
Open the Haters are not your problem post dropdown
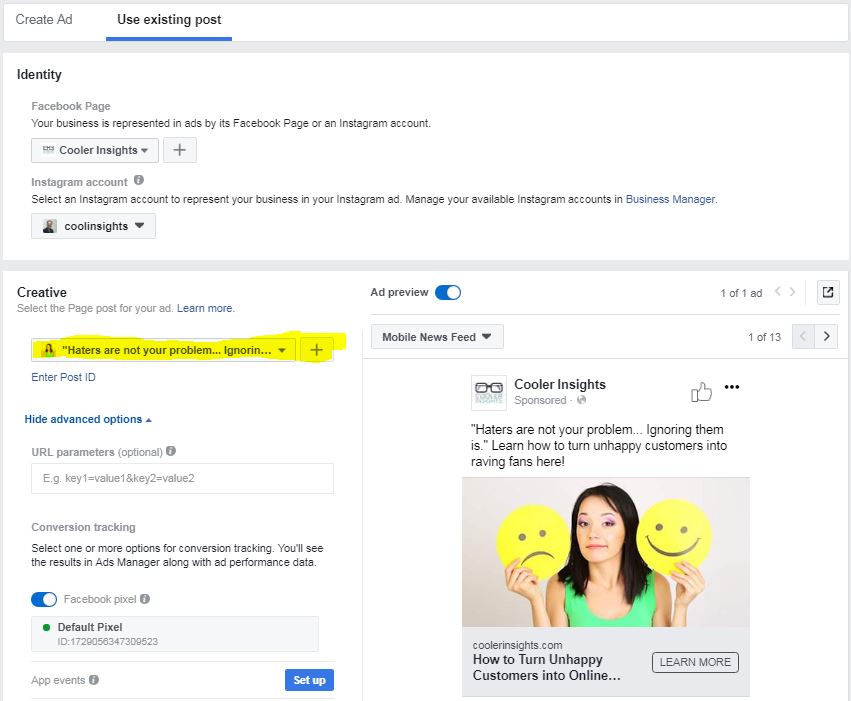(x=163, y=350)
